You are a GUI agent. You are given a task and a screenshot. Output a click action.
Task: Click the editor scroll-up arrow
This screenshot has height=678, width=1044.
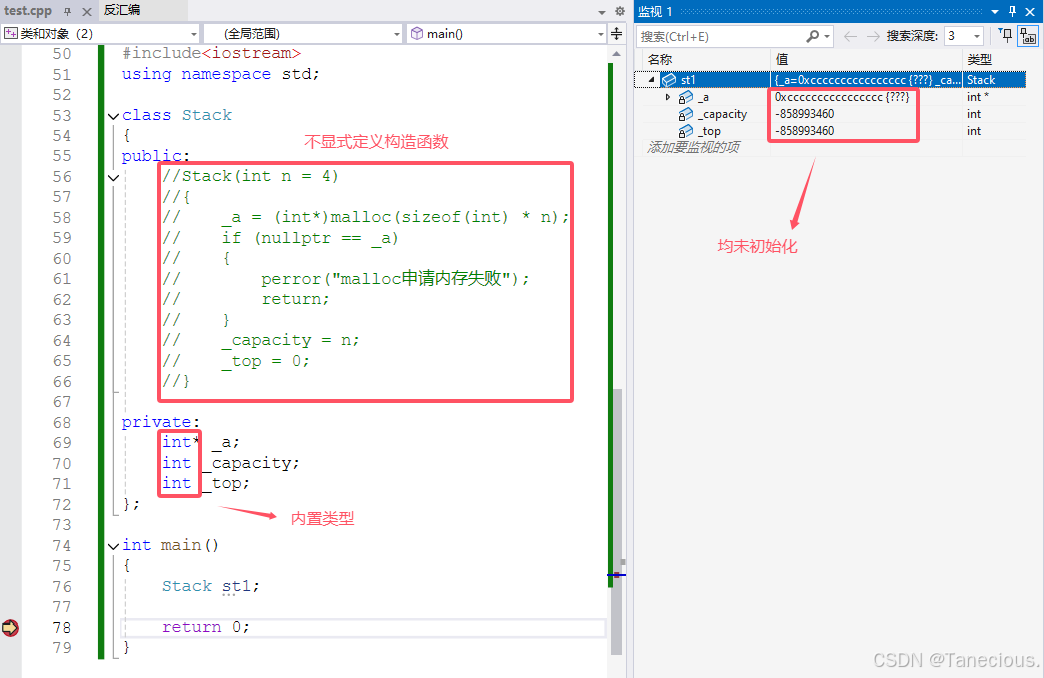(x=617, y=54)
